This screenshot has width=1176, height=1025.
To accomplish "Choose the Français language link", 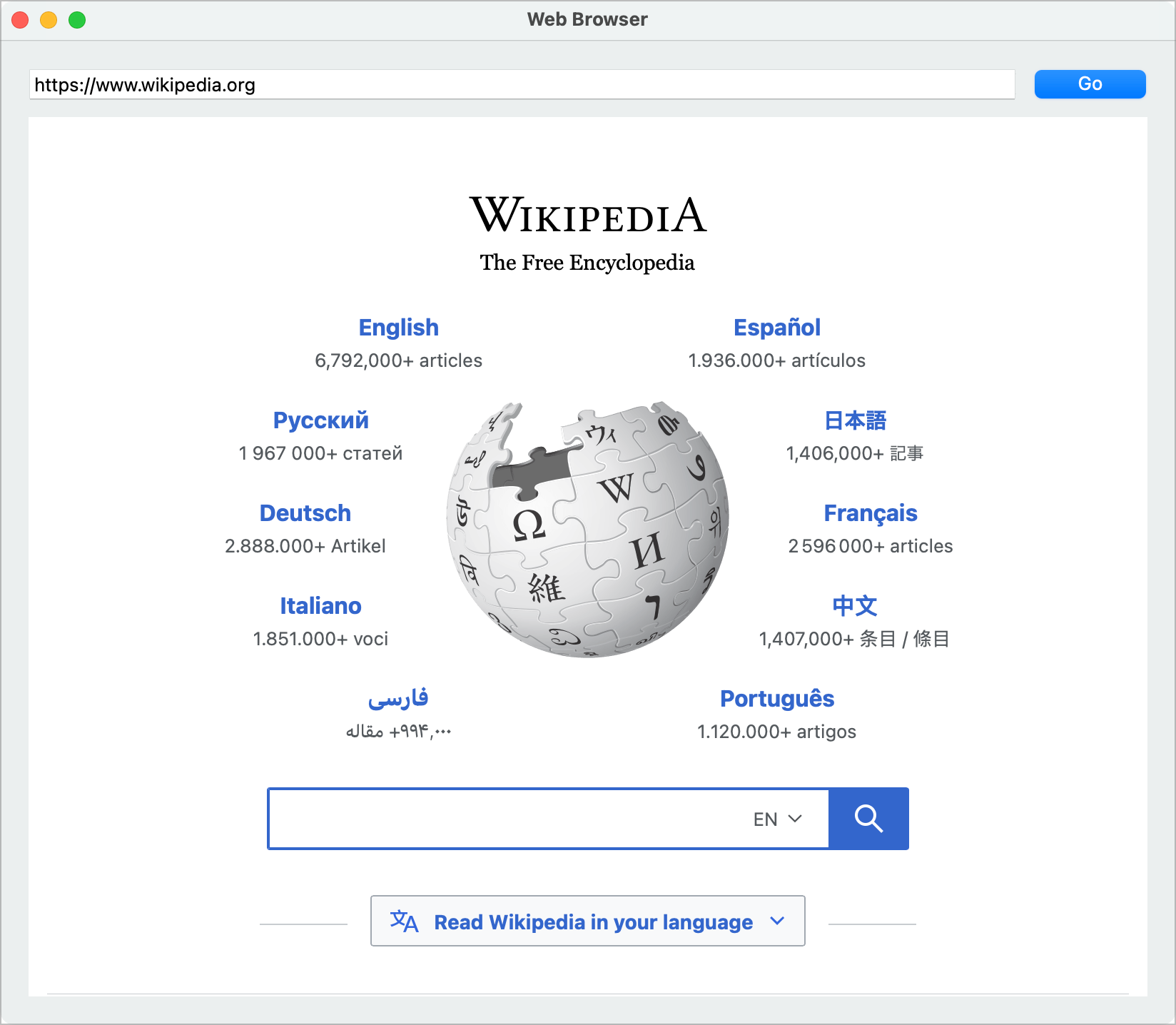I will point(870,513).
